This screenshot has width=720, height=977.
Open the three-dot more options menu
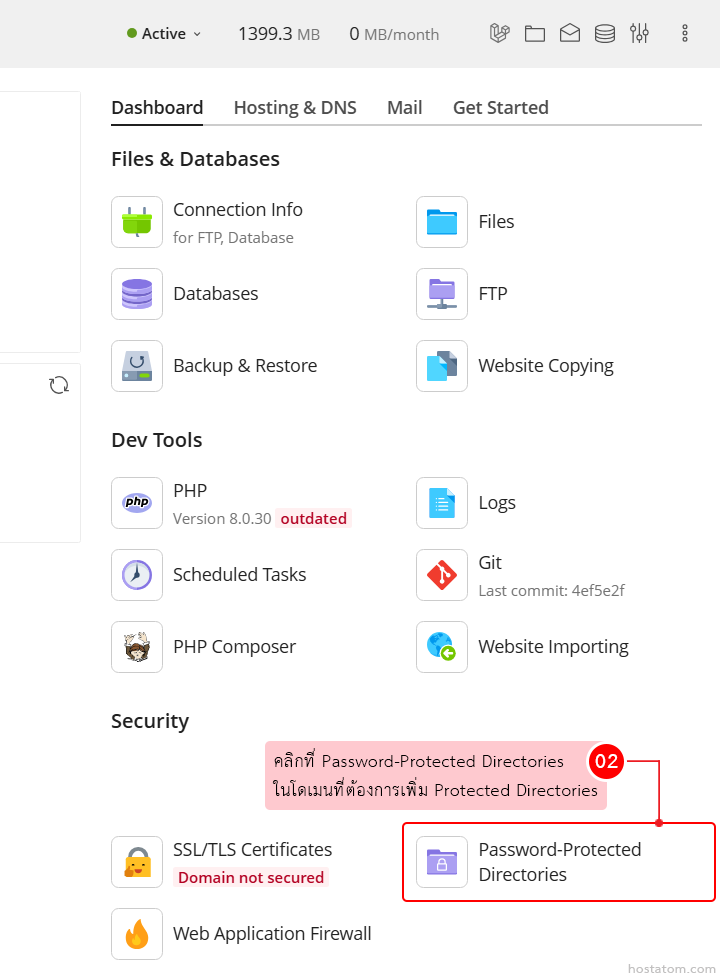[x=685, y=33]
